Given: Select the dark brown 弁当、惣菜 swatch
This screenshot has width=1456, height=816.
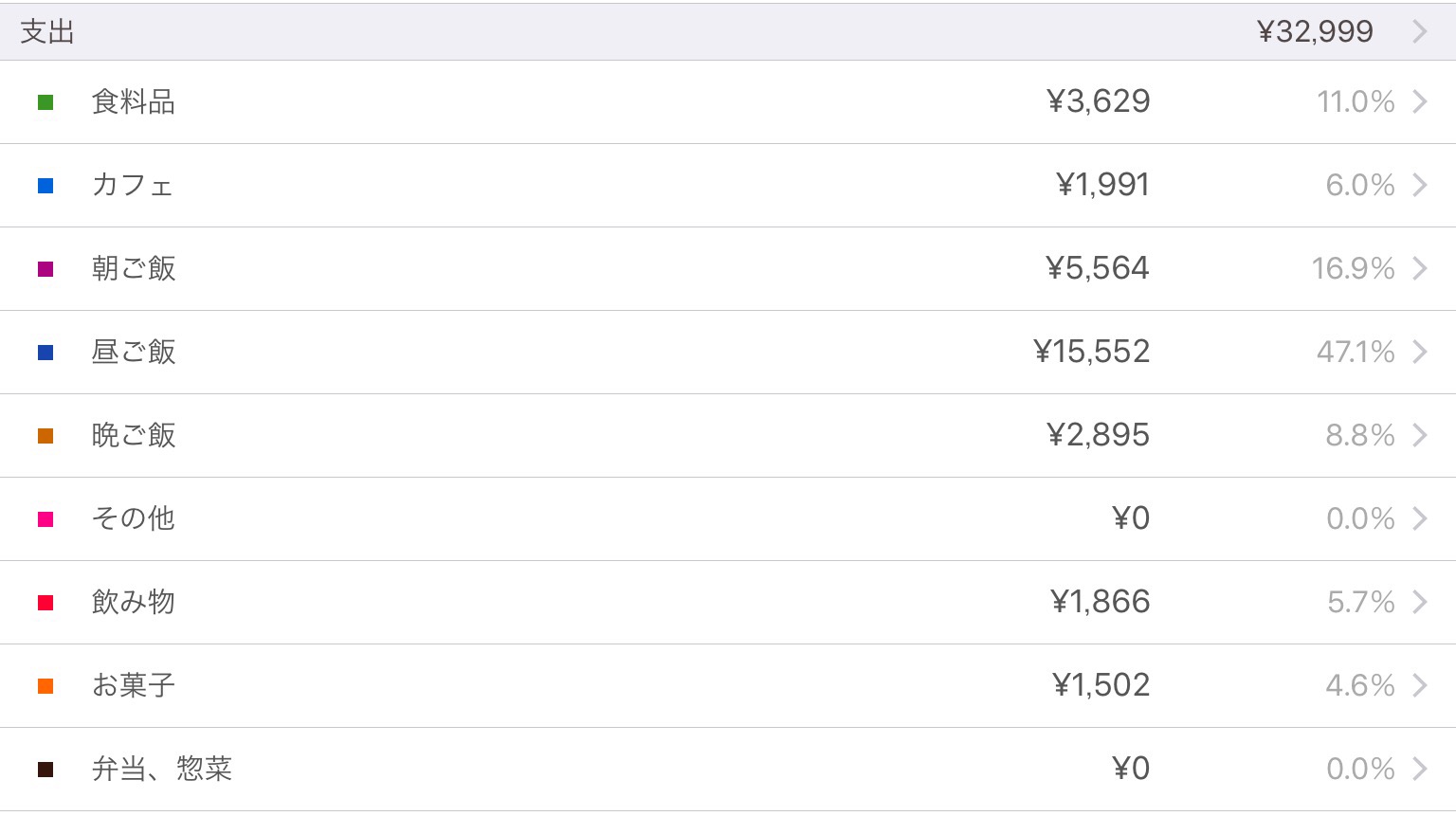Looking at the screenshot, I should [45, 770].
